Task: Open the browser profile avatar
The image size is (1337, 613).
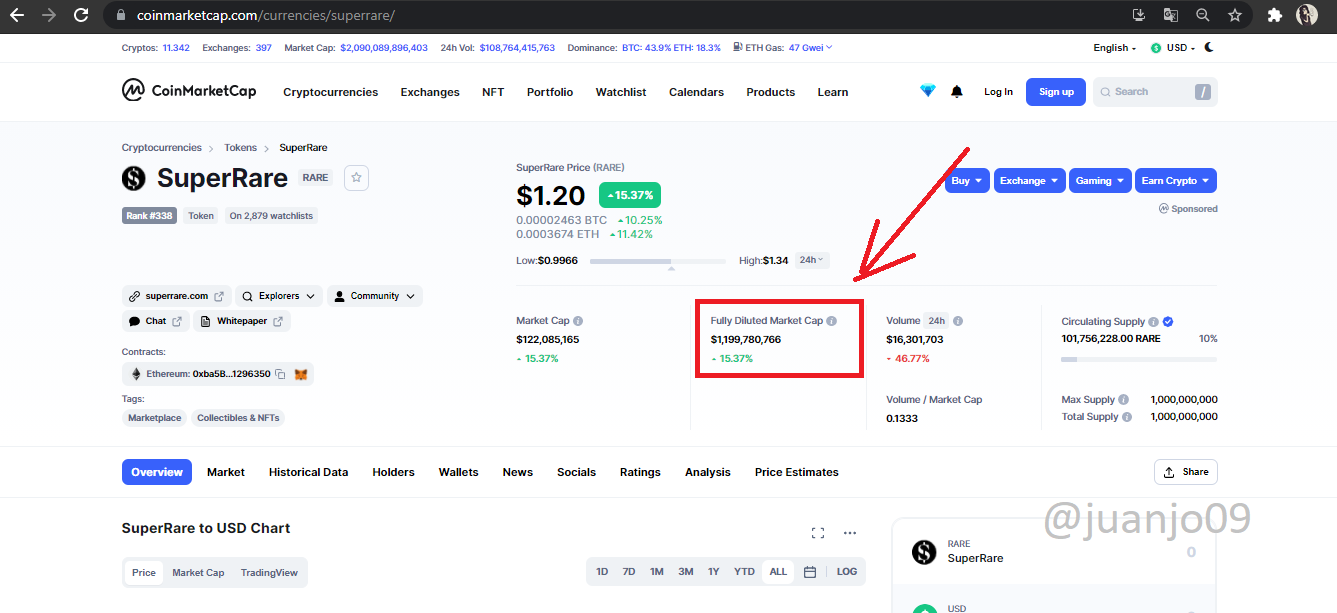Action: coord(1307,15)
